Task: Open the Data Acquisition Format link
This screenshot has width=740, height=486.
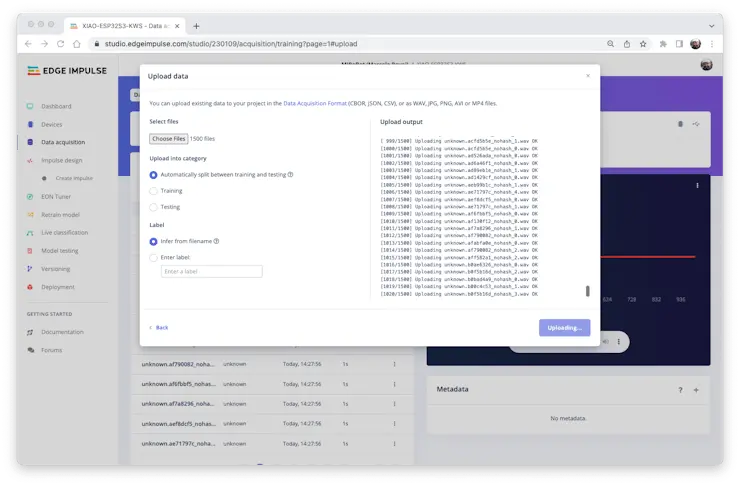Action: pos(315,103)
